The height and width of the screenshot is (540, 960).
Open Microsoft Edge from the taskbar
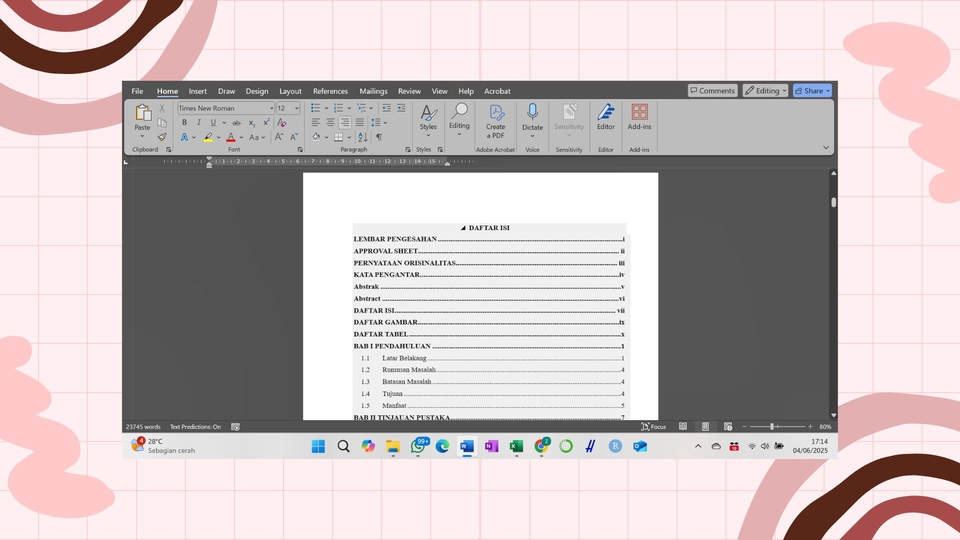442,446
